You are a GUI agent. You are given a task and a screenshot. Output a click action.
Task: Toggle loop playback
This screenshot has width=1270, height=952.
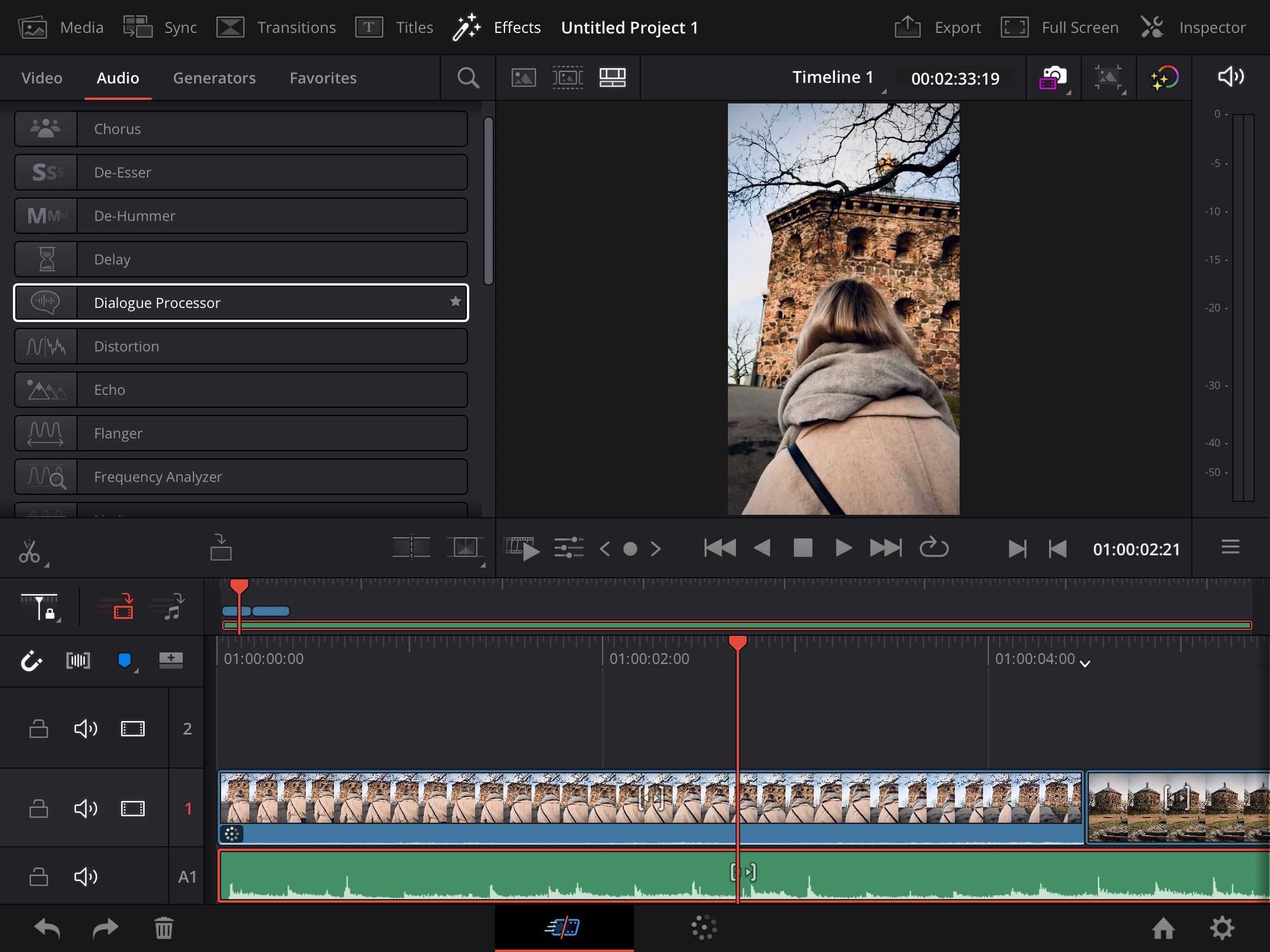[x=934, y=548]
